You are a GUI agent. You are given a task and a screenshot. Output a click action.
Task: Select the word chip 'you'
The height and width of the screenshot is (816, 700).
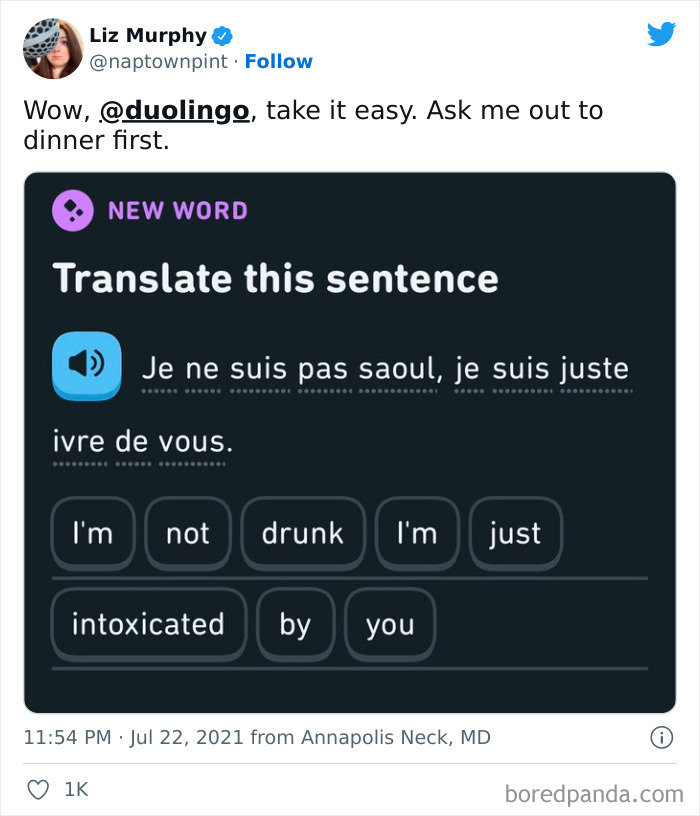(x=390, y=623)
